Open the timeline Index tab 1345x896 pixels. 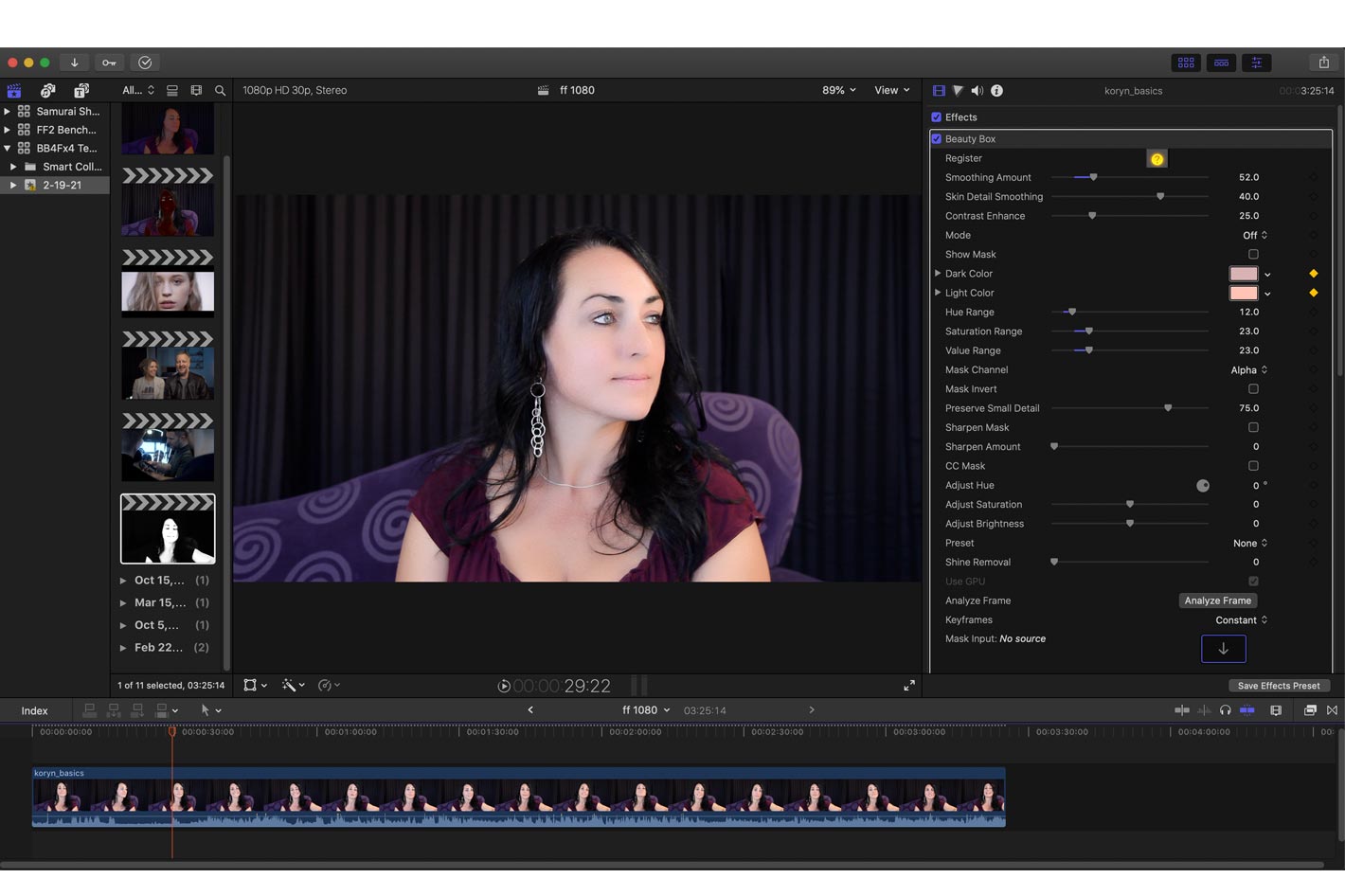35,710
